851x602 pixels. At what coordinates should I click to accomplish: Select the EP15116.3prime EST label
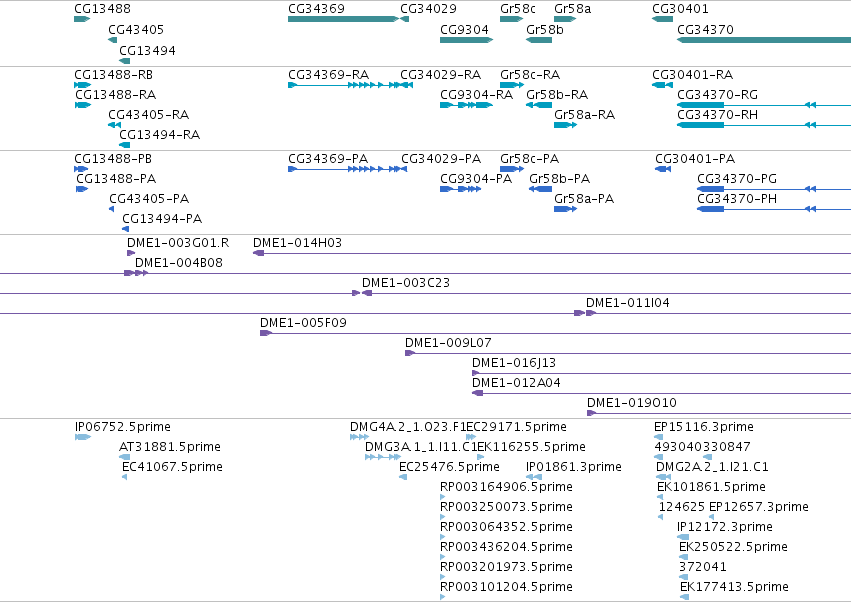(703, 427)
